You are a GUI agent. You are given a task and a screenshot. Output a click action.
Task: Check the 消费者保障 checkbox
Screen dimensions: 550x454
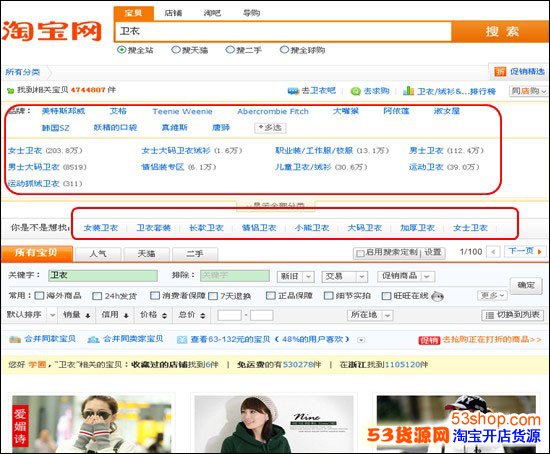point(155,295)
